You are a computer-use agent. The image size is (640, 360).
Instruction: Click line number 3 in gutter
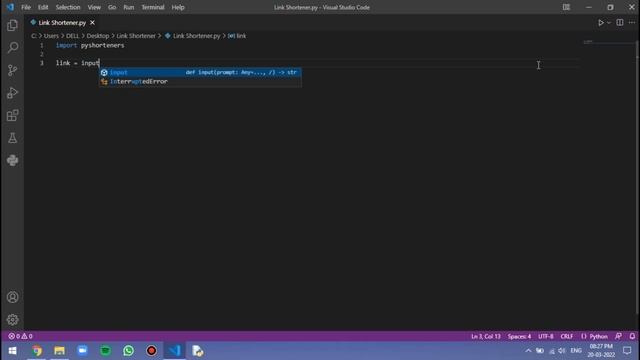(42, 63)
